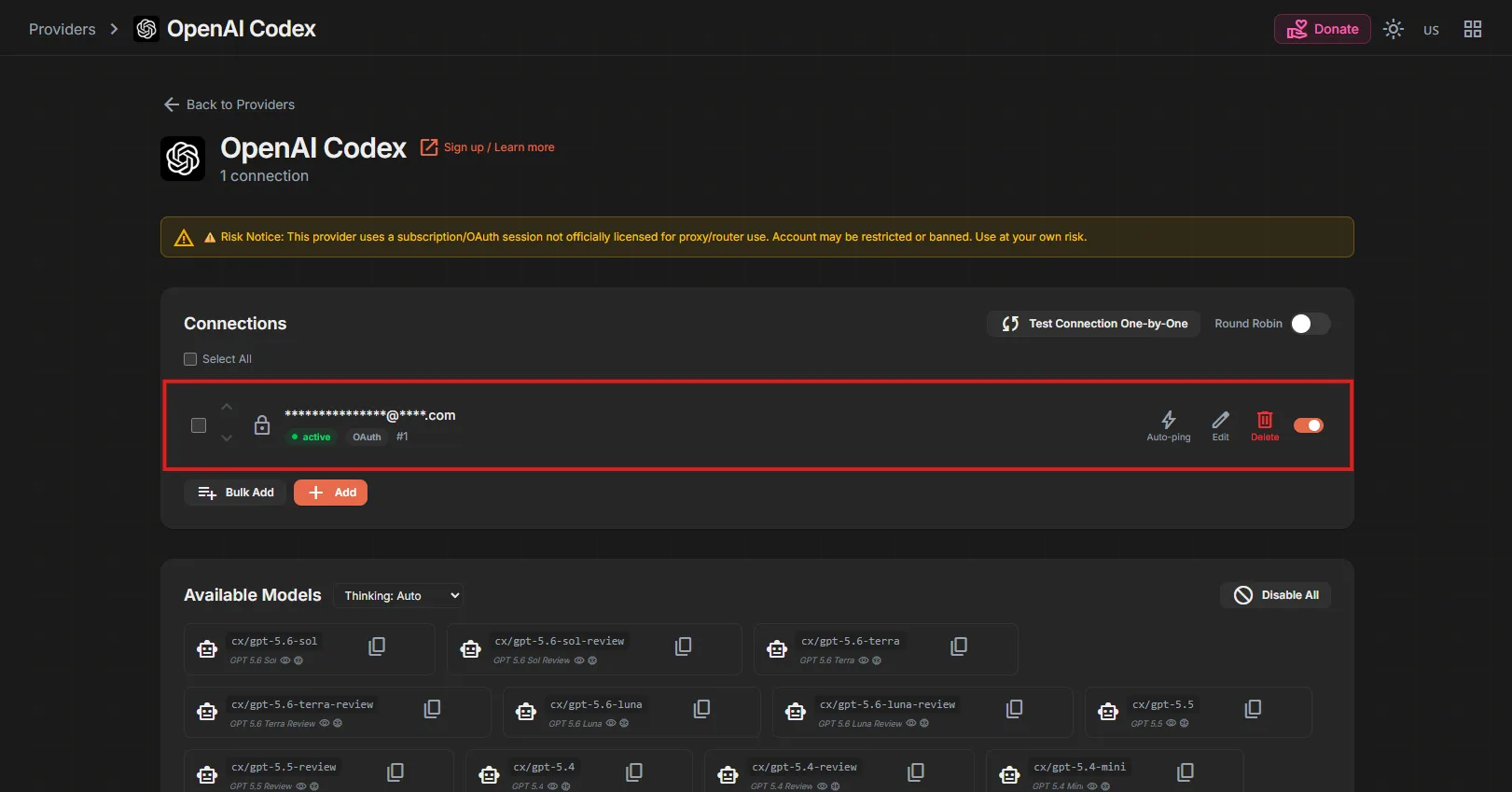Click the cx/gpt-5.4-mini model name
Viewport: 1512px width, 792px height.
point(1079,767)
